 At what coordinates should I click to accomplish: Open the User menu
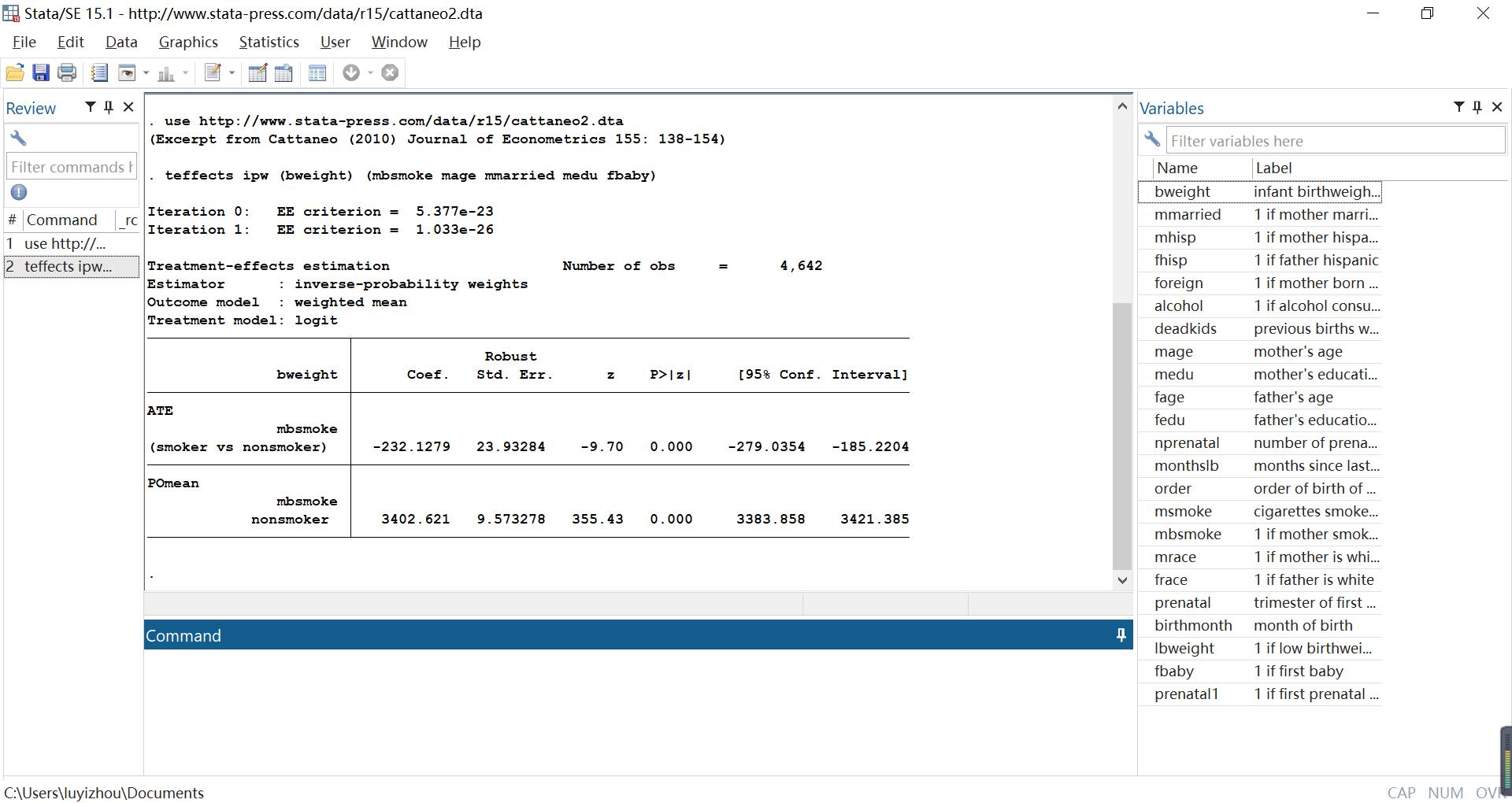coord(335,43)
